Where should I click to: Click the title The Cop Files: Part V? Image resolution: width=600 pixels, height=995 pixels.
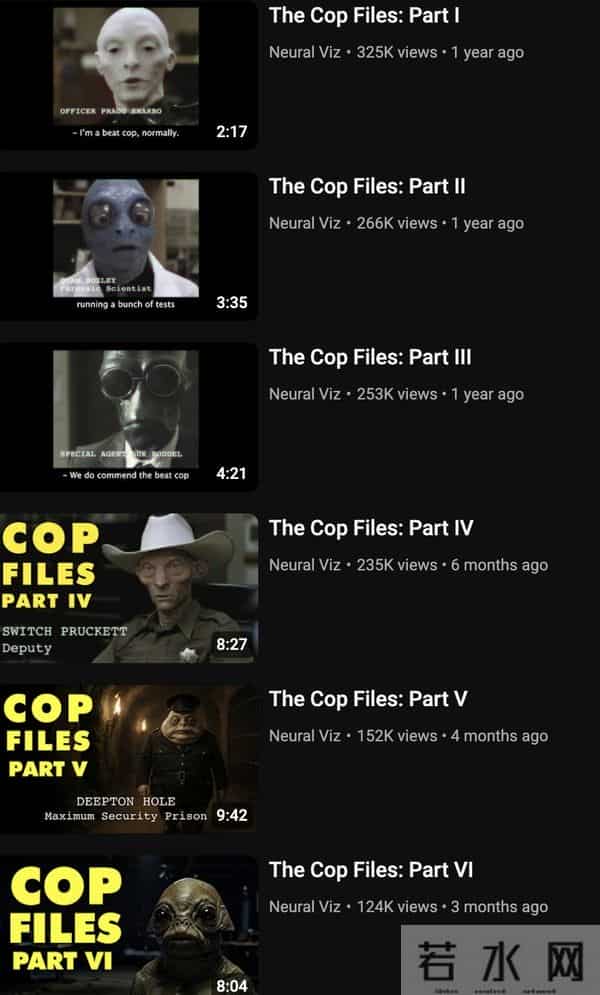[368, 699]
